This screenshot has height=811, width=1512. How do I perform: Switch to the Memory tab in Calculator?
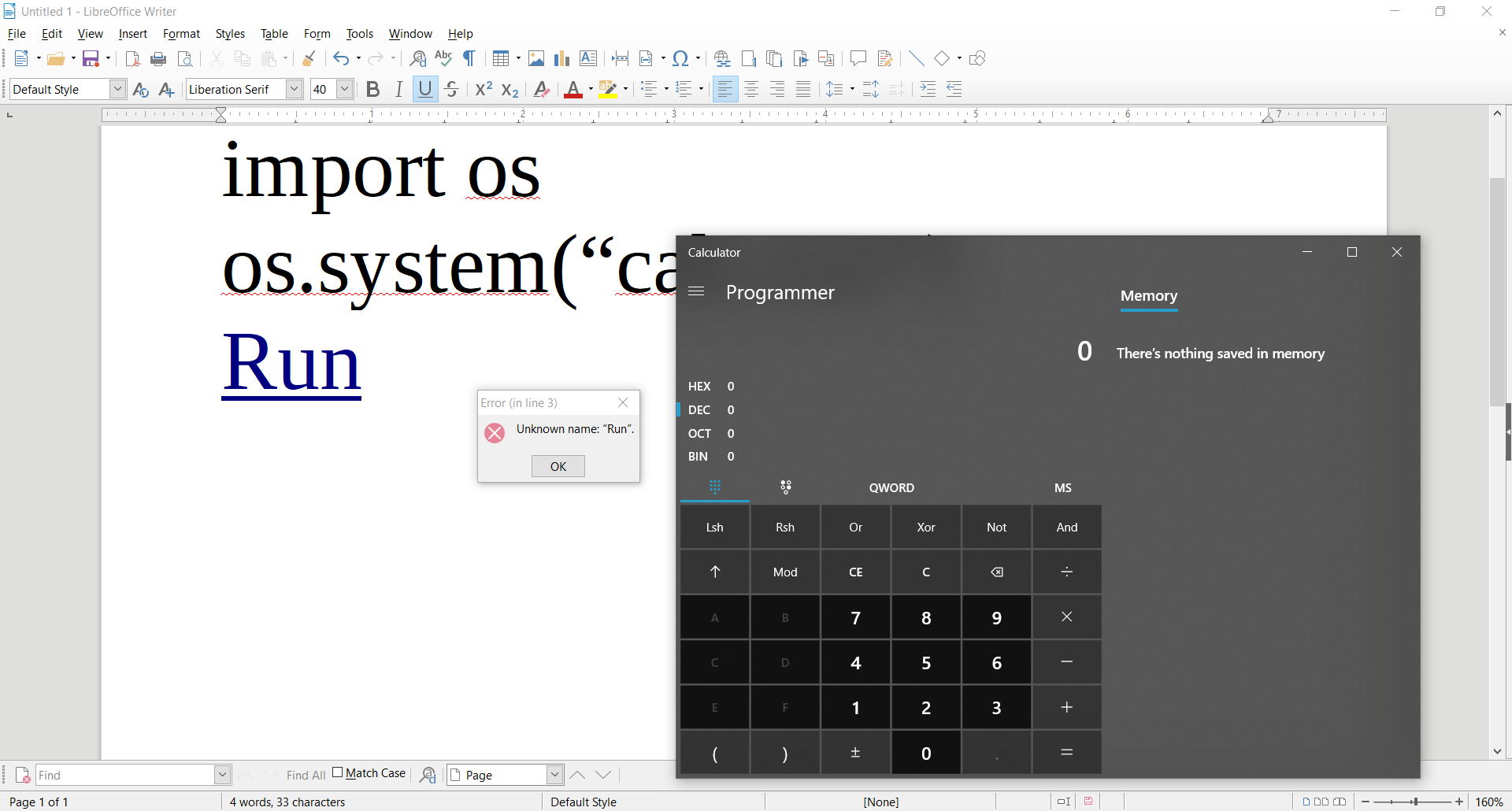pyautogui.click(x=1148, y=295)
